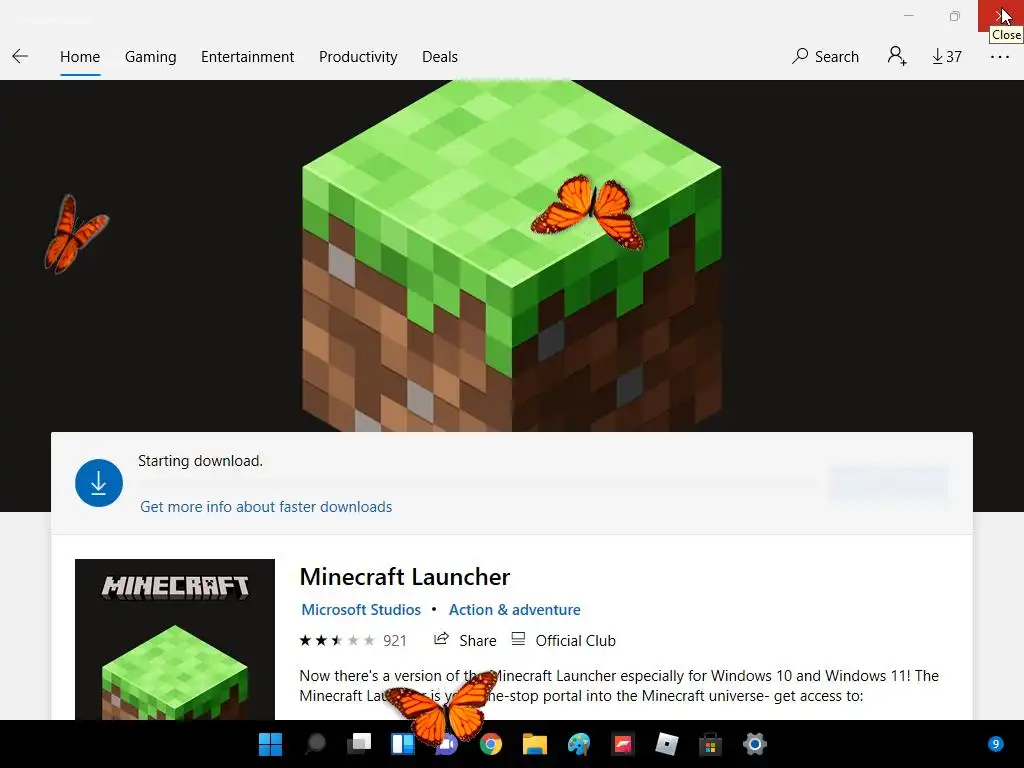Click the Minecraft Launcher title text

[x=404, y=577]
